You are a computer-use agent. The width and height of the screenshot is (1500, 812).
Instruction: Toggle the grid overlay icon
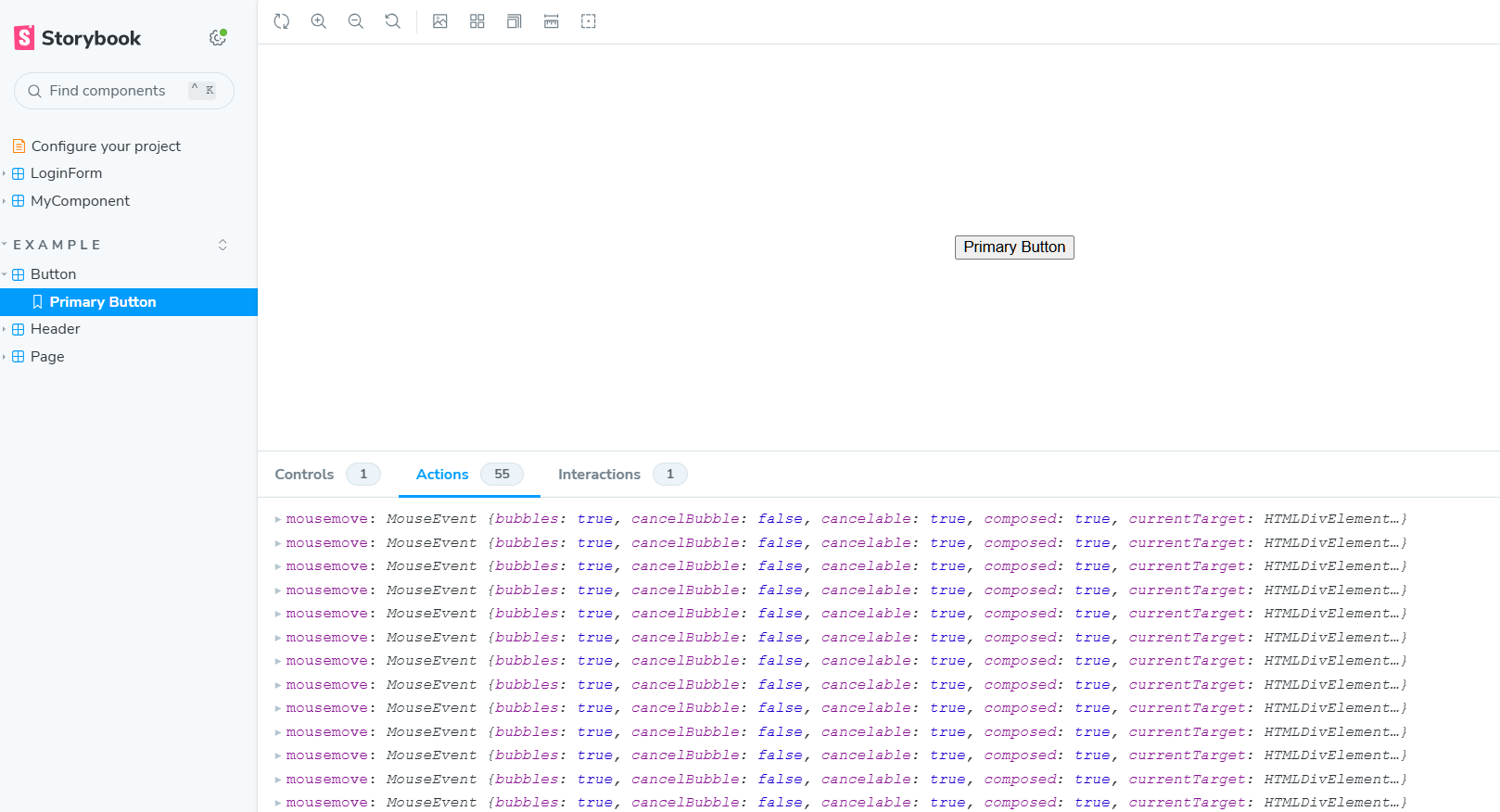point(477,21)
